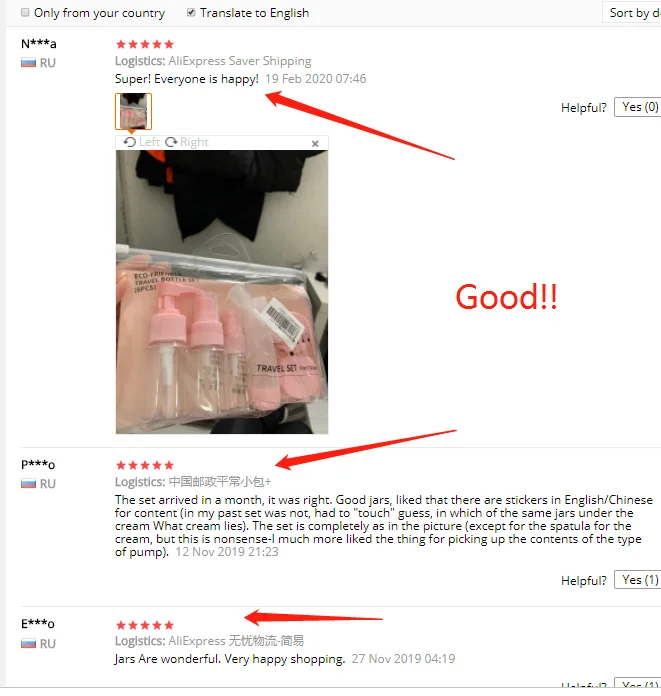The width and height of the screenshot is (661, 696).
Task: Uncheck Translate to English option
Action: coord(191,12)
